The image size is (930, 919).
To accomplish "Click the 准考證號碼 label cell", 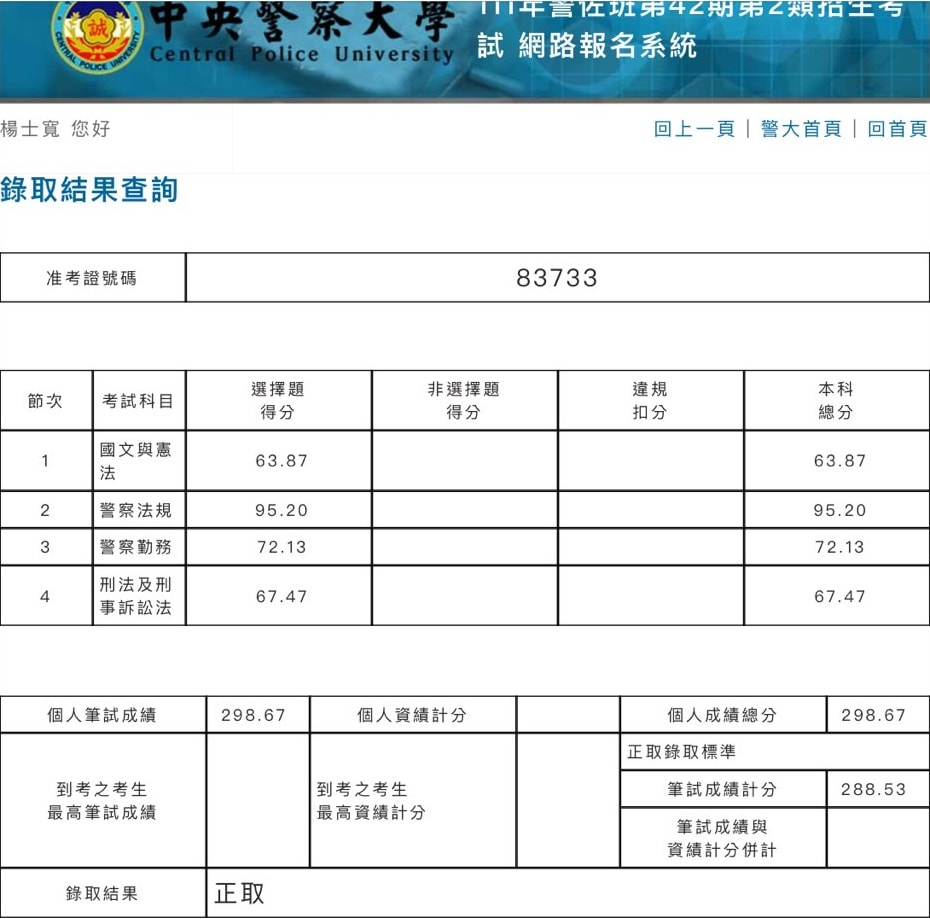I will click(95, 277).
